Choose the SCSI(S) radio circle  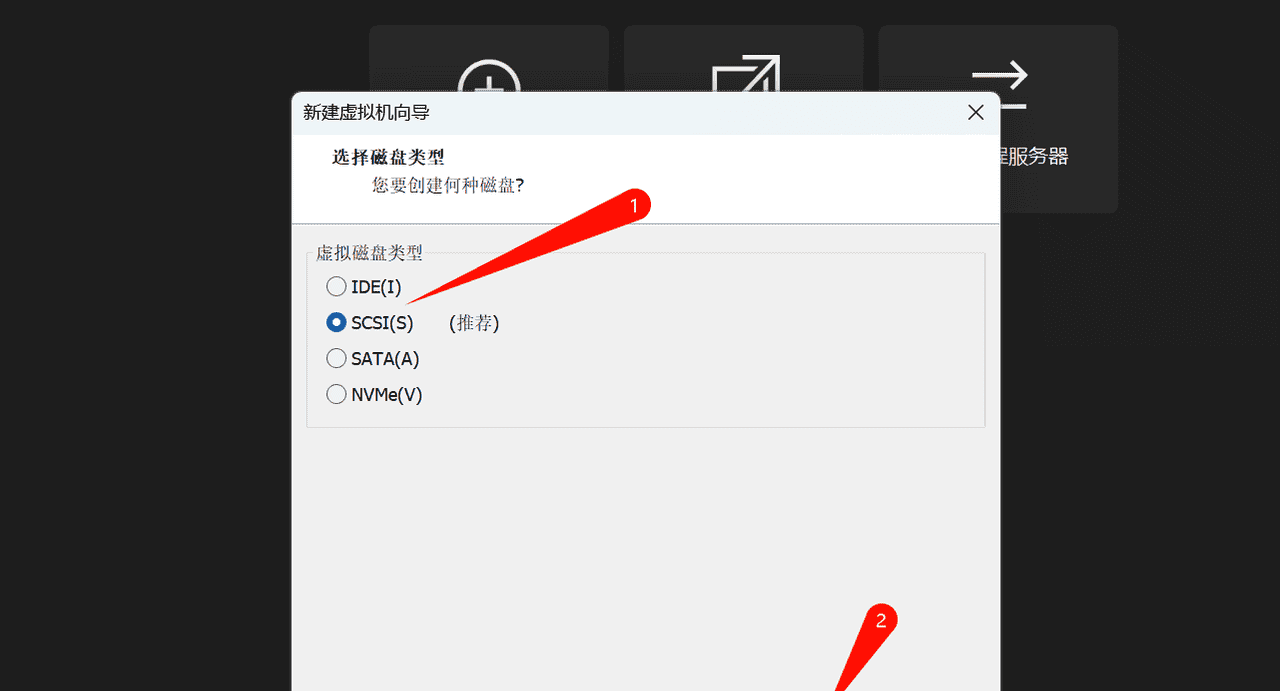tap(336, 323)
